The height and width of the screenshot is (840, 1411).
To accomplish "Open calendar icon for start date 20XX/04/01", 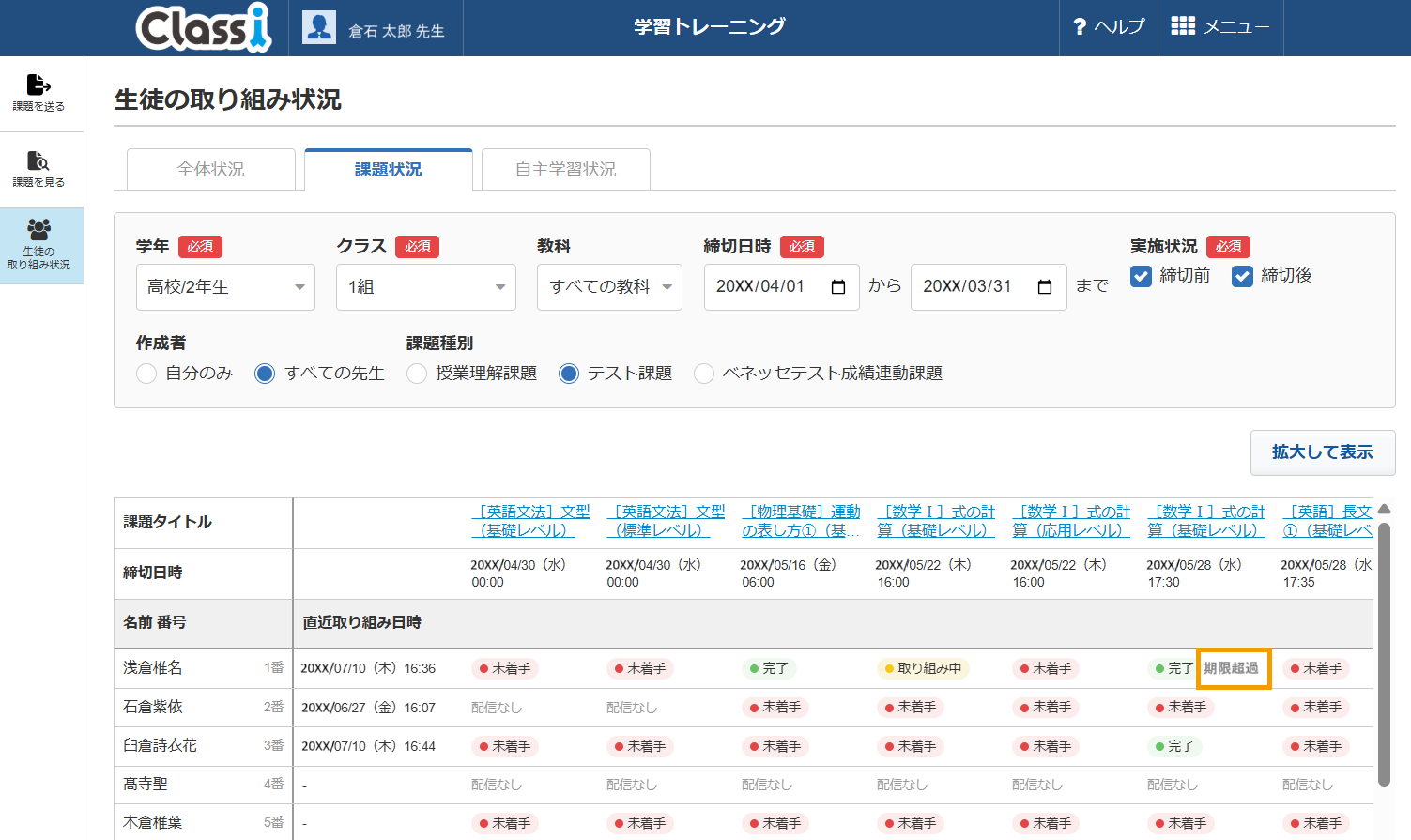I will tap(838, 287).
